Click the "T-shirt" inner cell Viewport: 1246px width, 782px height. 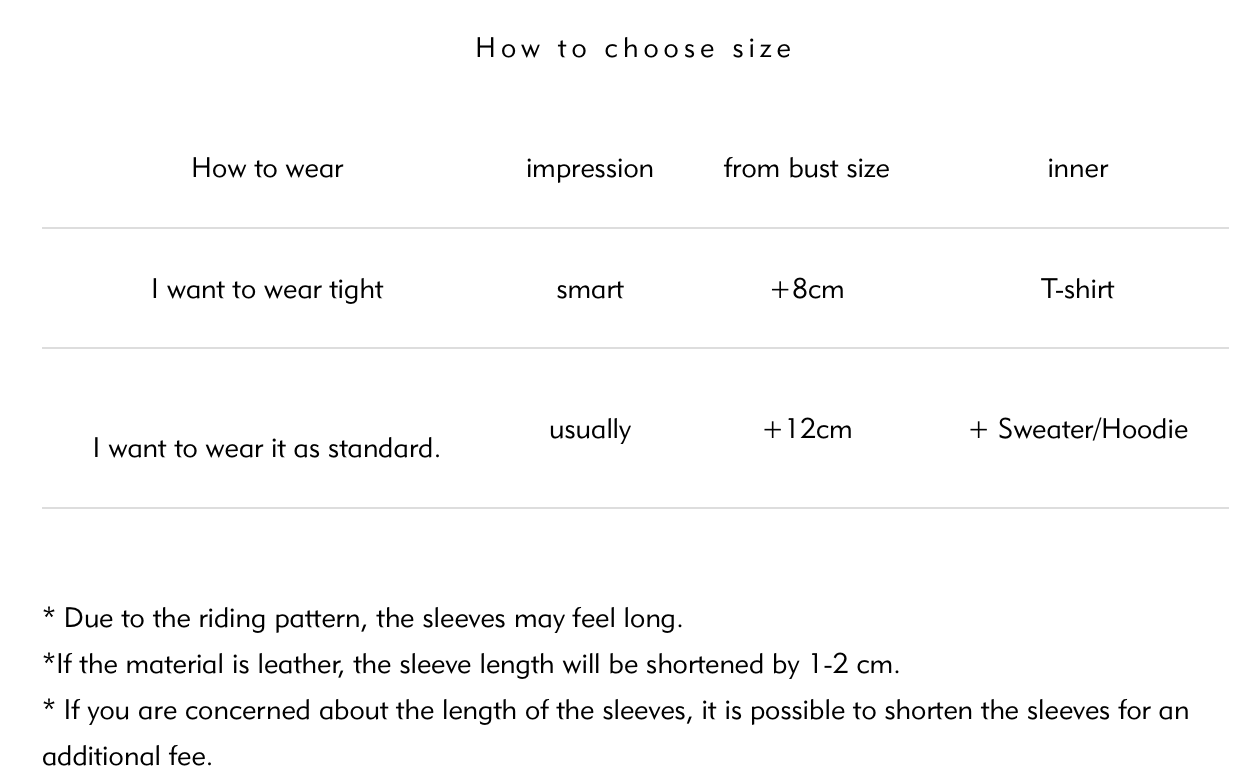click(x=1077, y=289)
